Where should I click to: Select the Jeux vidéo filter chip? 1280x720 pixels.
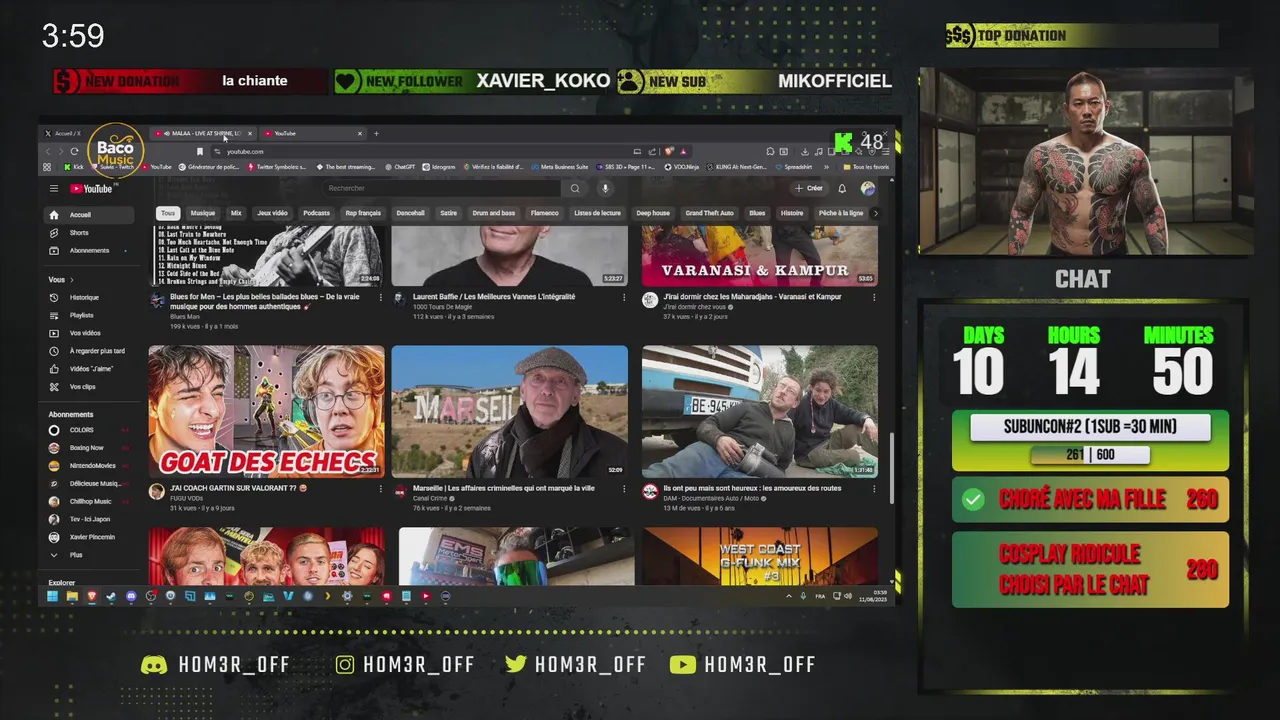click(x=272, y=213)
